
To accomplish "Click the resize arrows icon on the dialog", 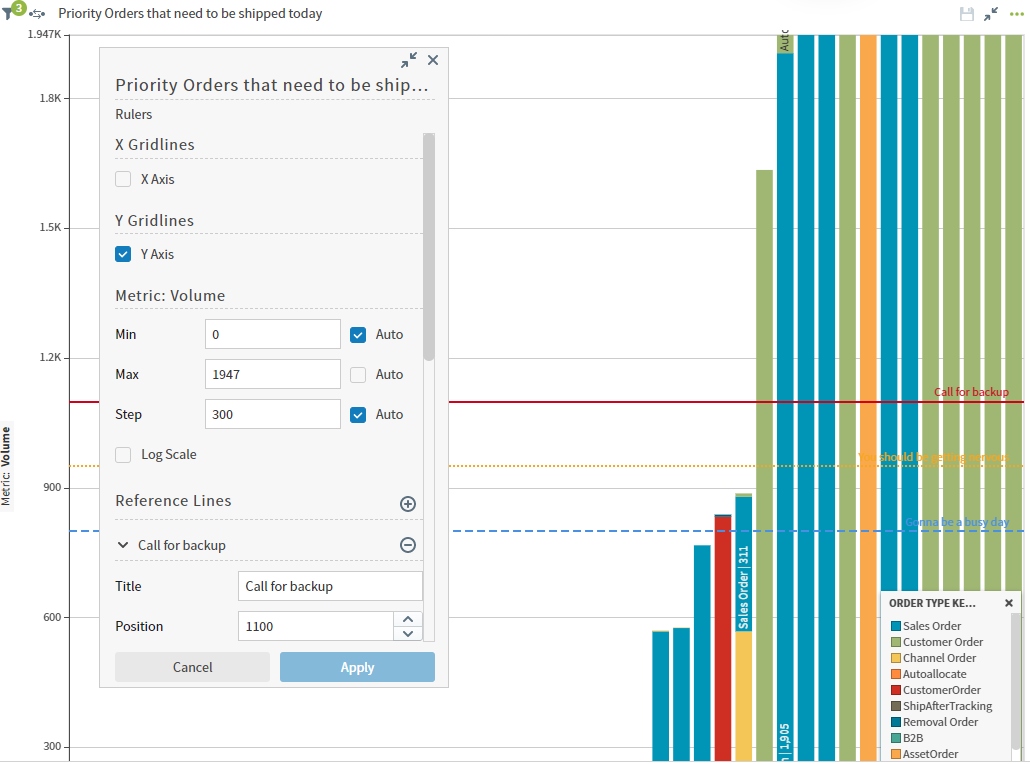I will (x=409, y=60).
